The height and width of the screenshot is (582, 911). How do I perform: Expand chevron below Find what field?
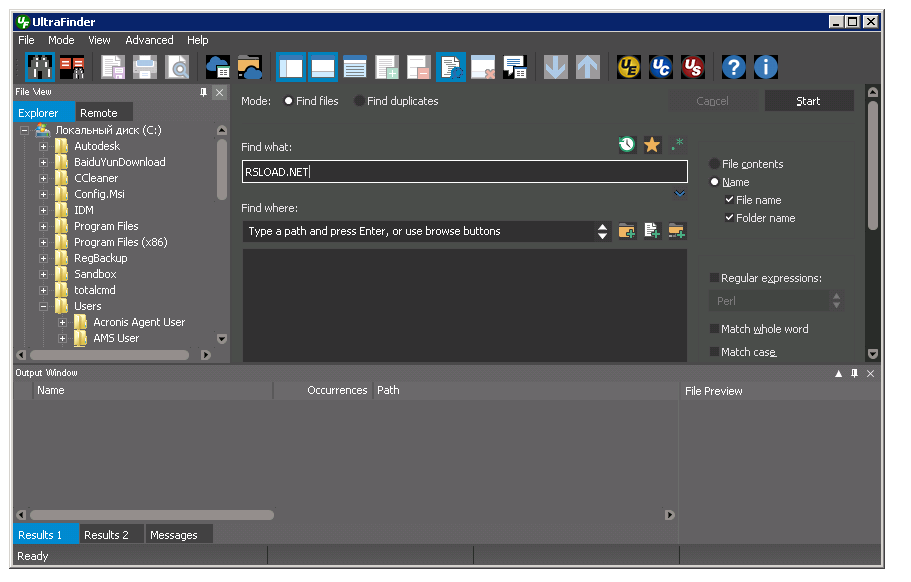(680, 193)
